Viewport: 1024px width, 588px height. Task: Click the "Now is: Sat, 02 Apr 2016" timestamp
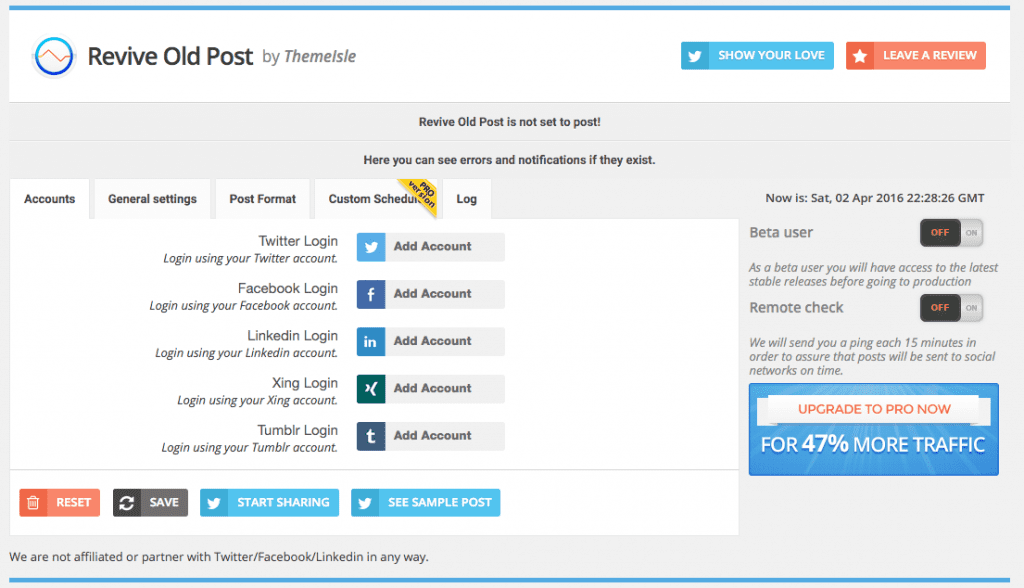[x=875, y=198]
